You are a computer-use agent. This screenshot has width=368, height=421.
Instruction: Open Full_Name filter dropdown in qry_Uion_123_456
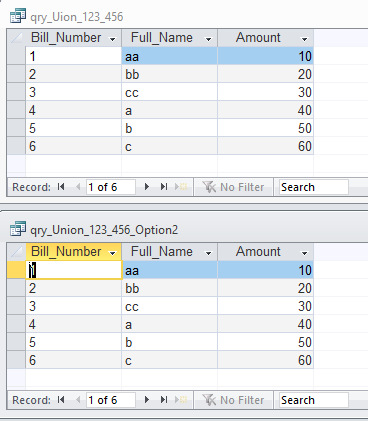(x=209, y=39)
